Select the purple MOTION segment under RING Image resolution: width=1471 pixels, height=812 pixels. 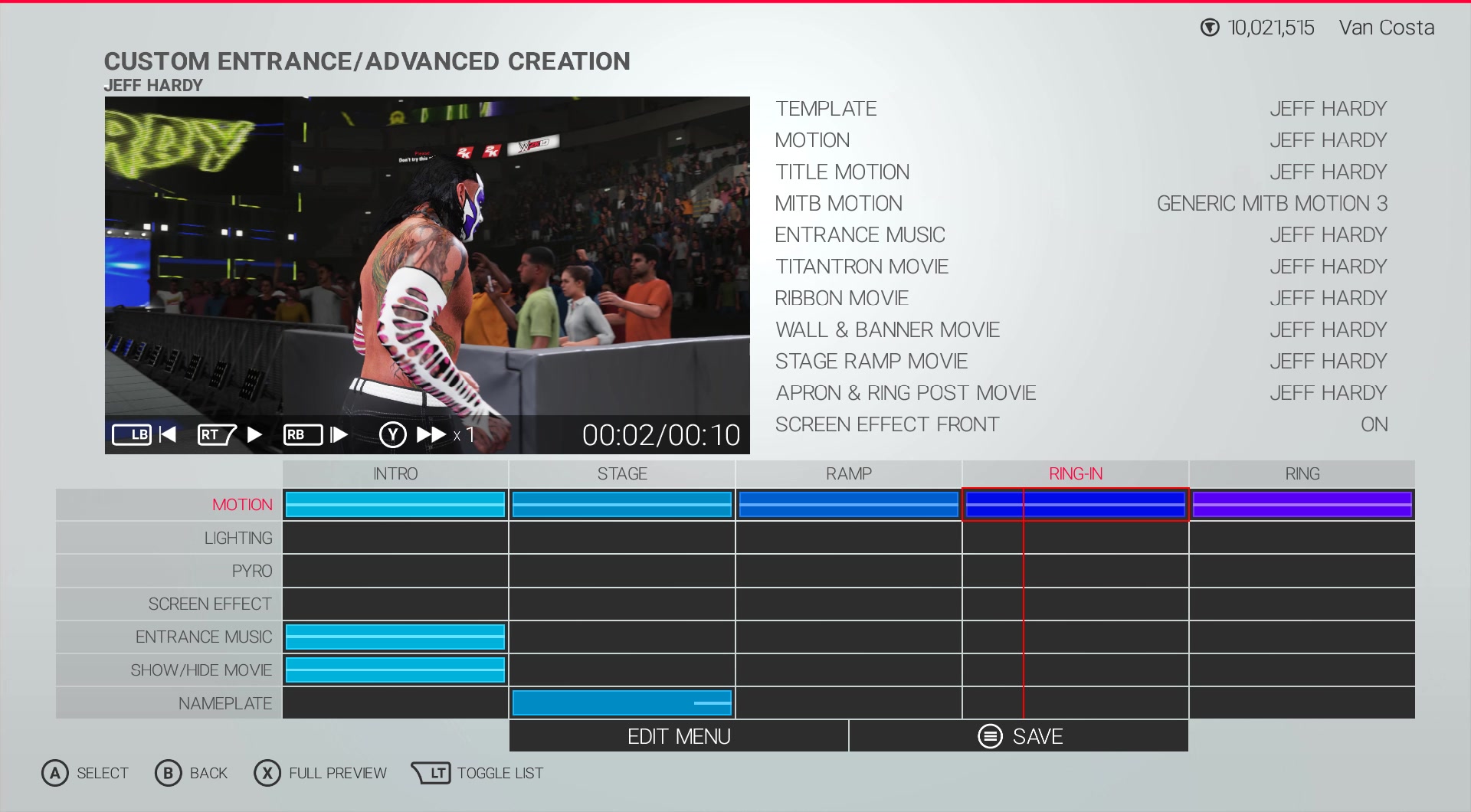1302,504
